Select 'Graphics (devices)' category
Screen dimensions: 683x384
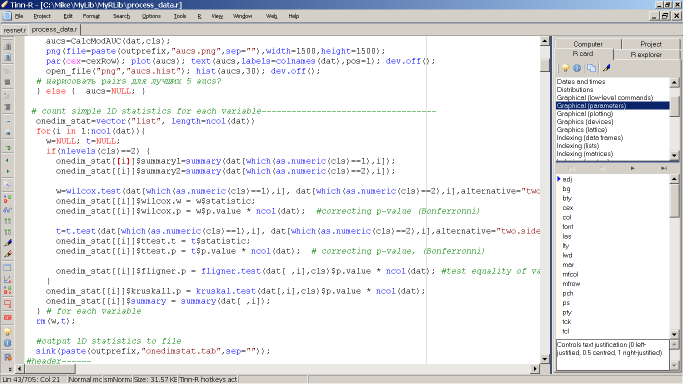[612, 122]
